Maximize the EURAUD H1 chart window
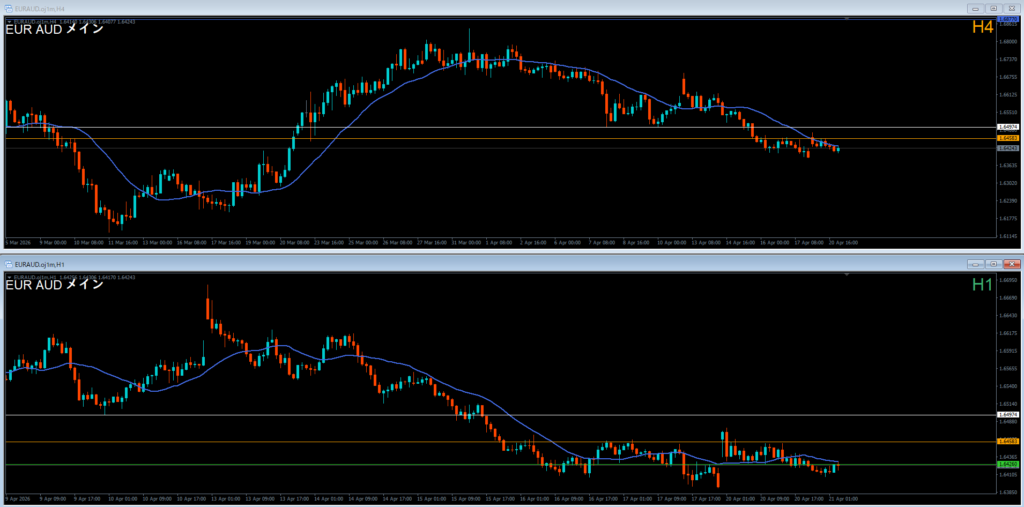This screenshot has width=1024, height=507. 994,264
